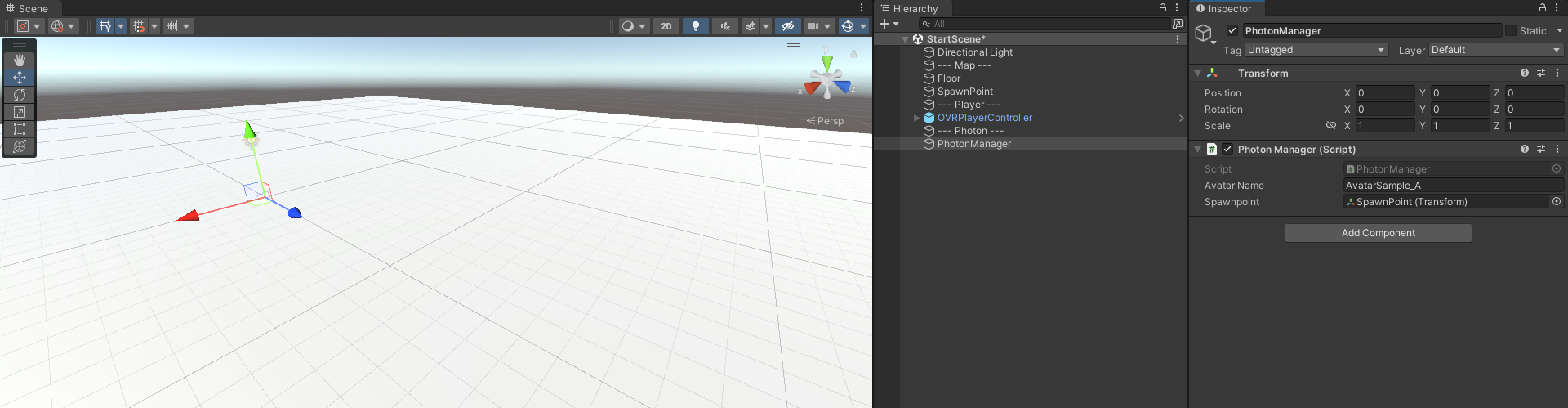Open the Tag dropdown (Untagged)
The height and width of the screenshot is (408, 1568).
1316,50
